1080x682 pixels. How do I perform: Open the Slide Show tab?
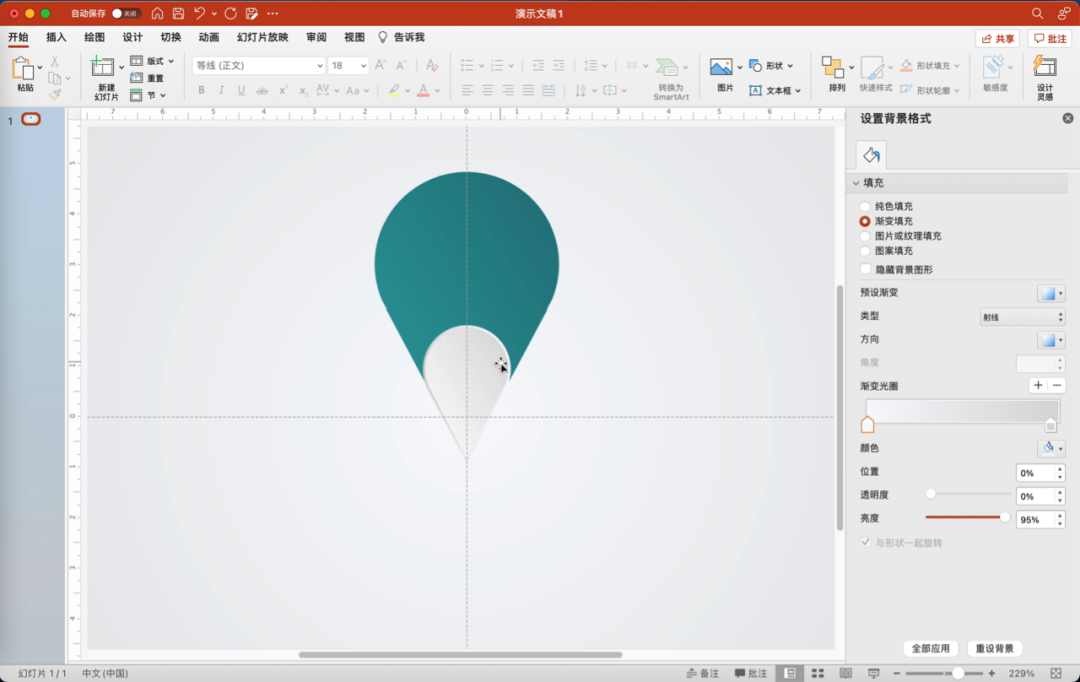[x=262, y=37]
